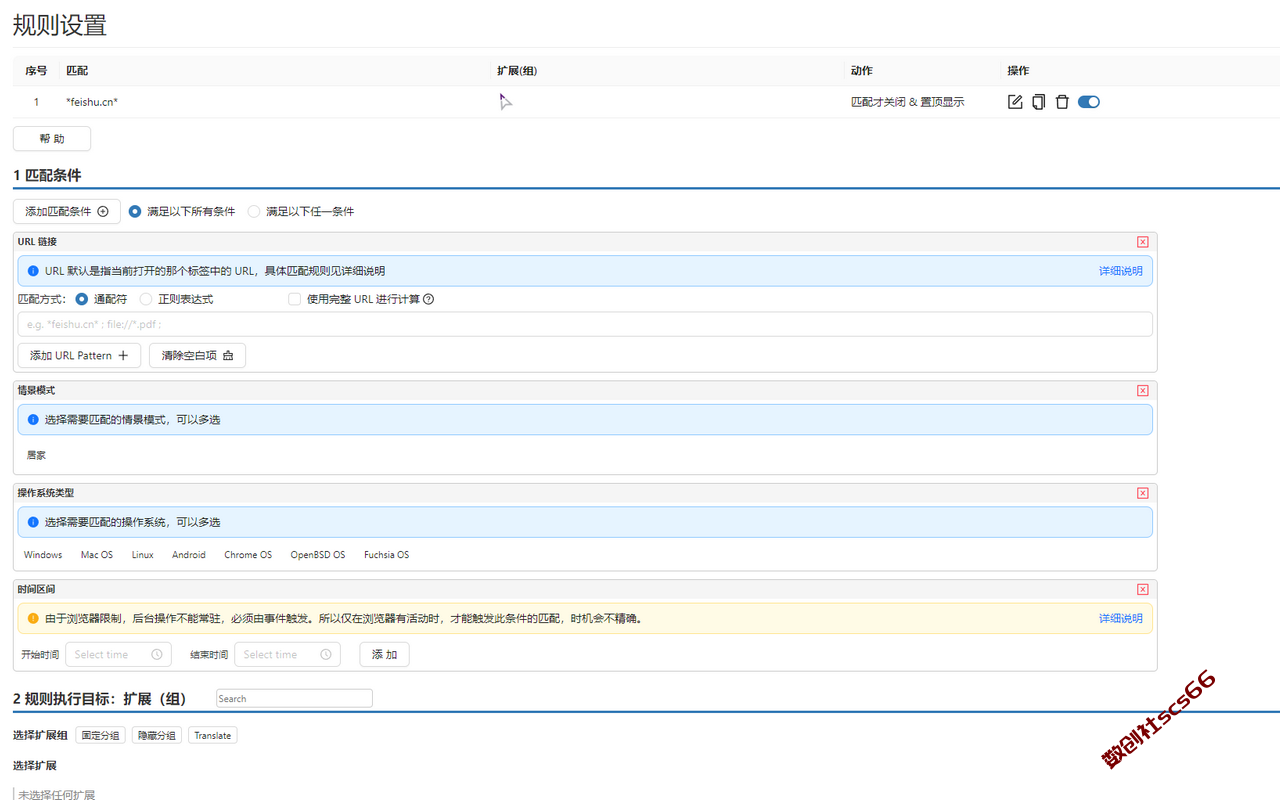Select OpenBSD OS operating system tag

[318, 555]
